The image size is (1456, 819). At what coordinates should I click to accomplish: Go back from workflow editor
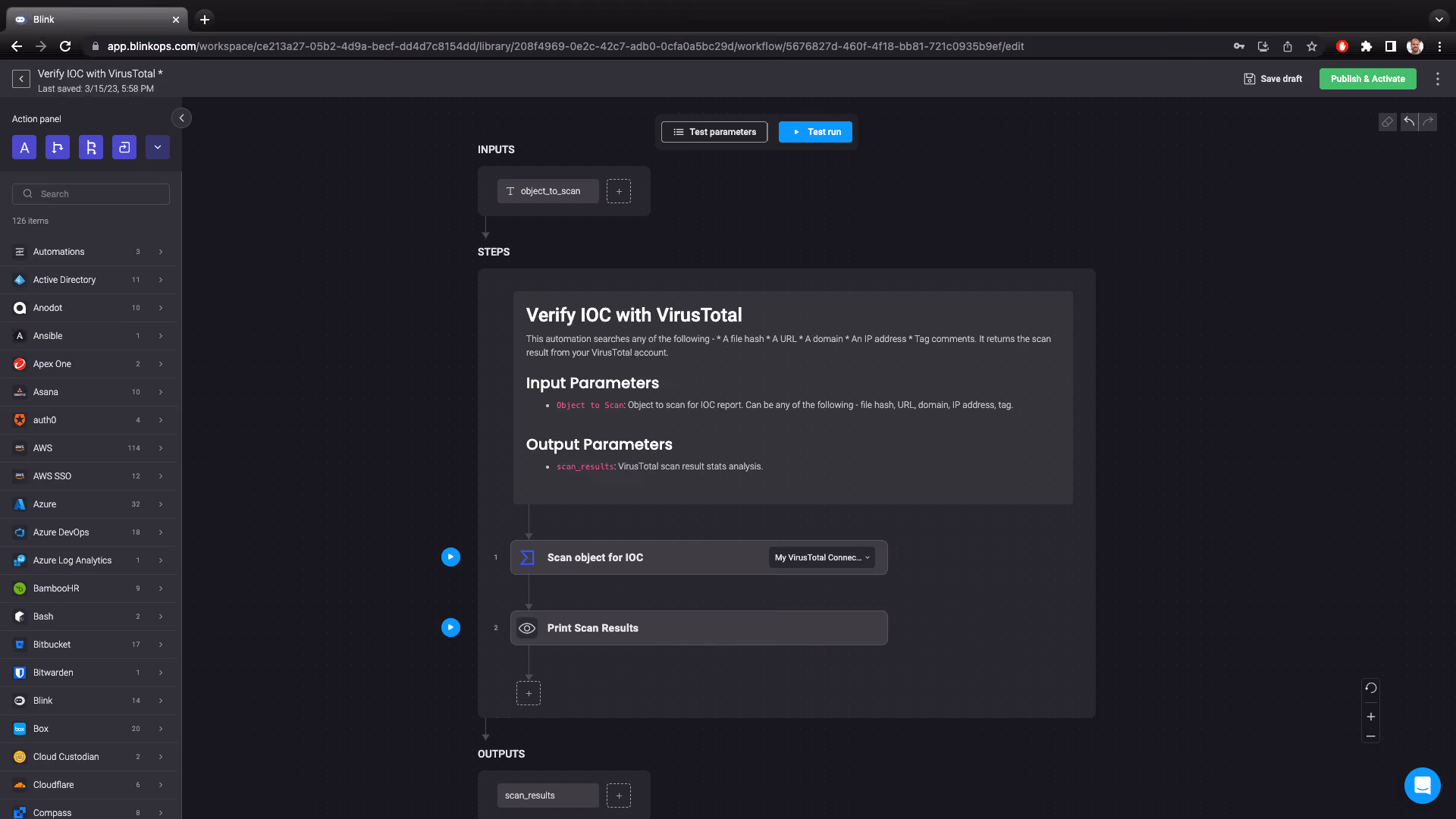(21, 79)
